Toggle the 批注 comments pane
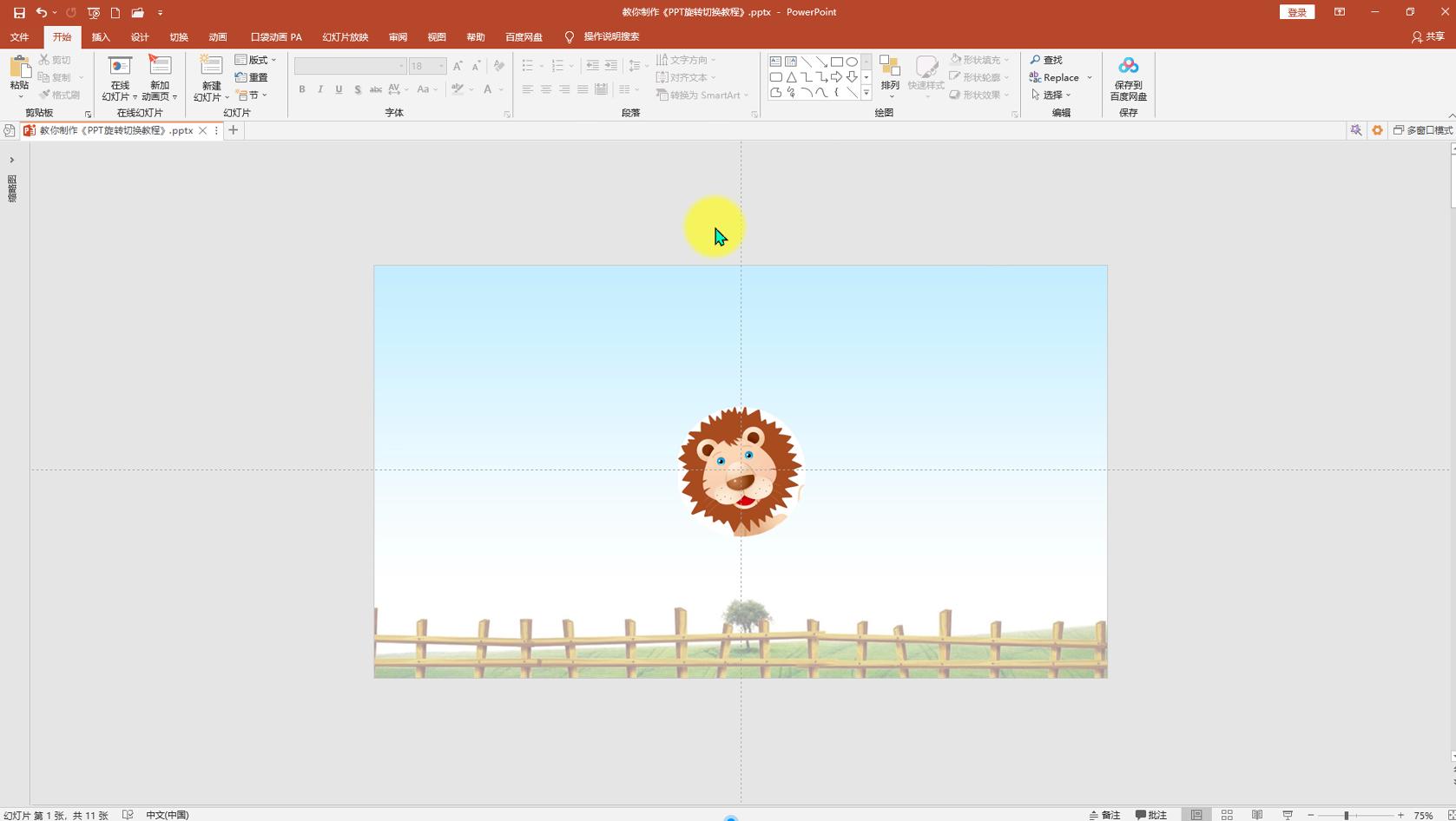The image size is (1456, 821). point(1151,815)
